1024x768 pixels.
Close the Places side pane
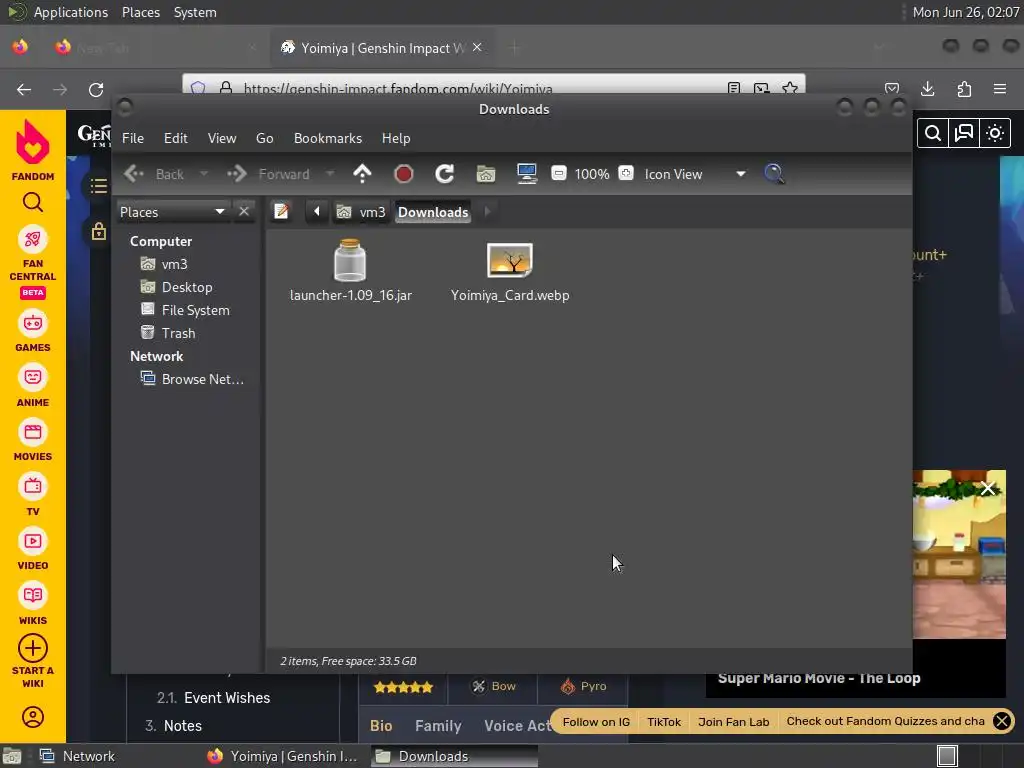244,212
